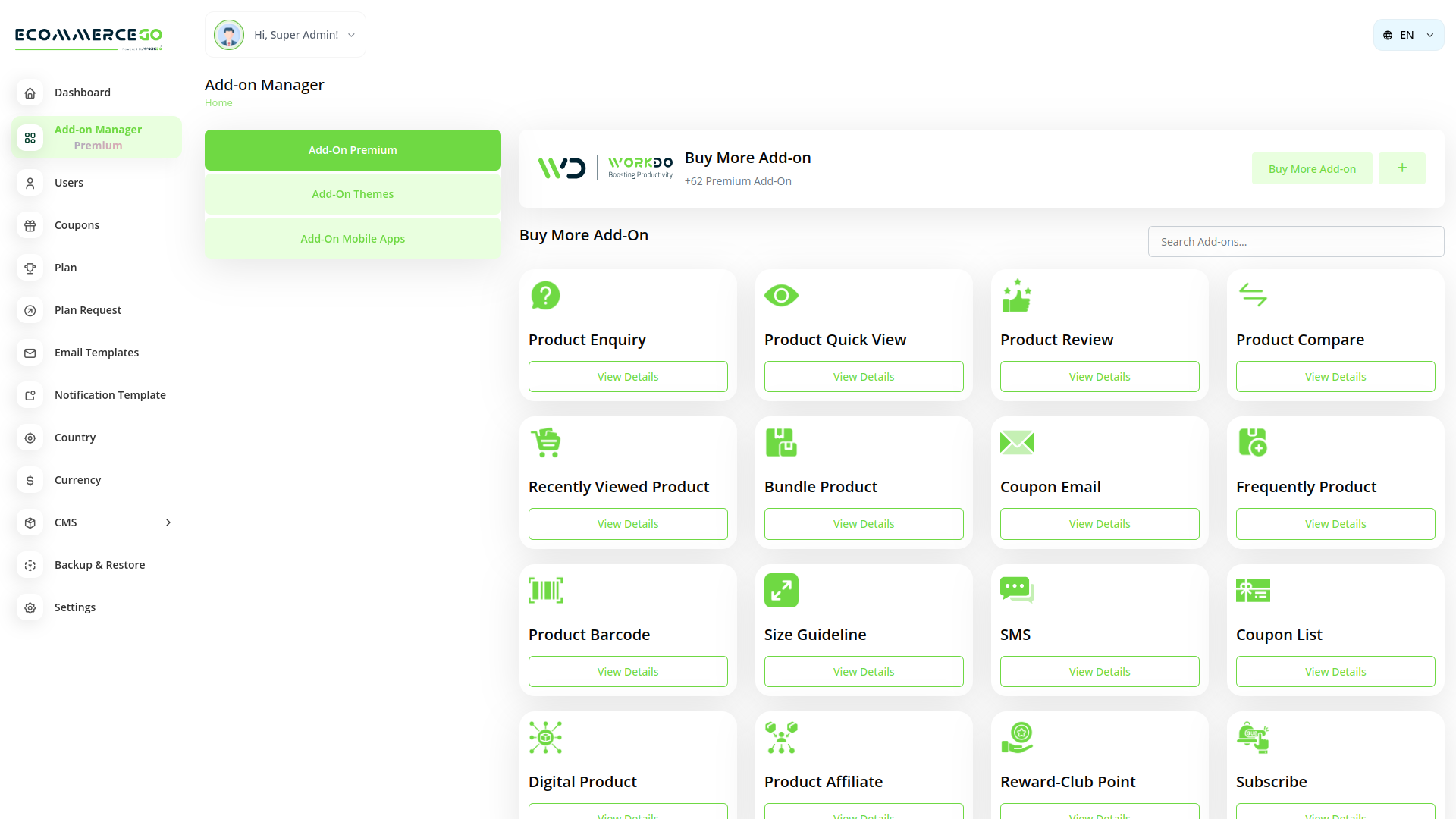Switch to the Add-On Mobile Apps tab
This screenshot has width=1456, height=819.
click(353, 238)
